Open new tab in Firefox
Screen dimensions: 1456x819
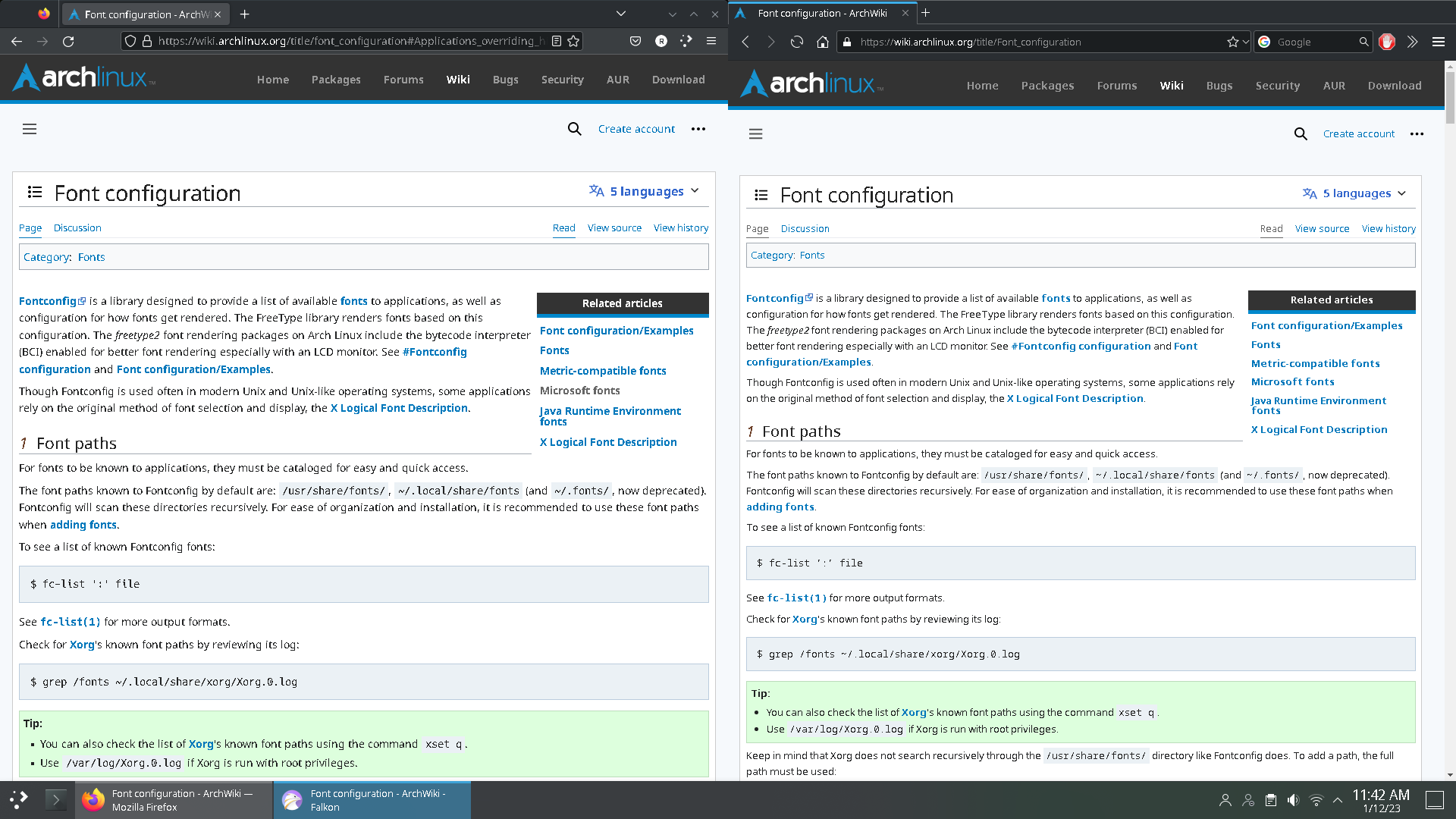point(244,14)
